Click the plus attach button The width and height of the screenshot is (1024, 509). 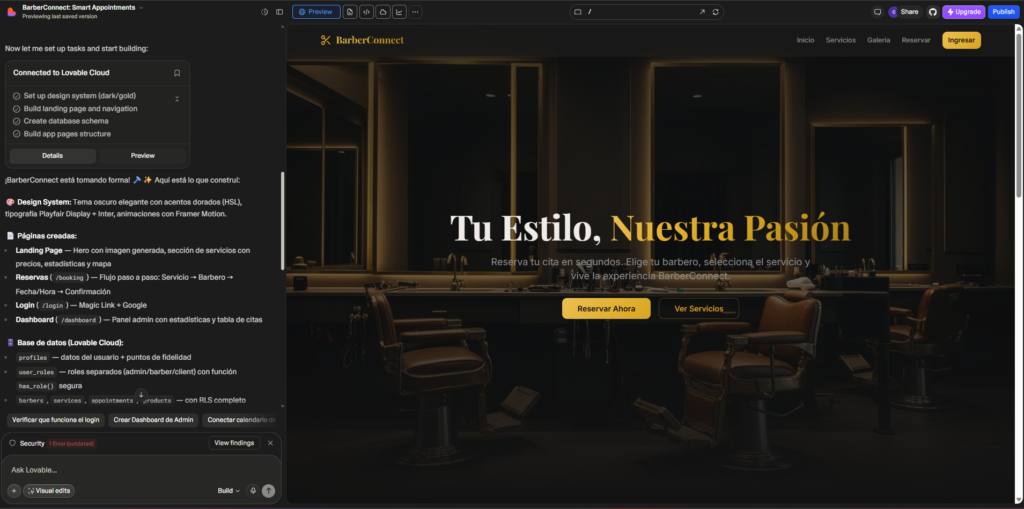point(14,491)
